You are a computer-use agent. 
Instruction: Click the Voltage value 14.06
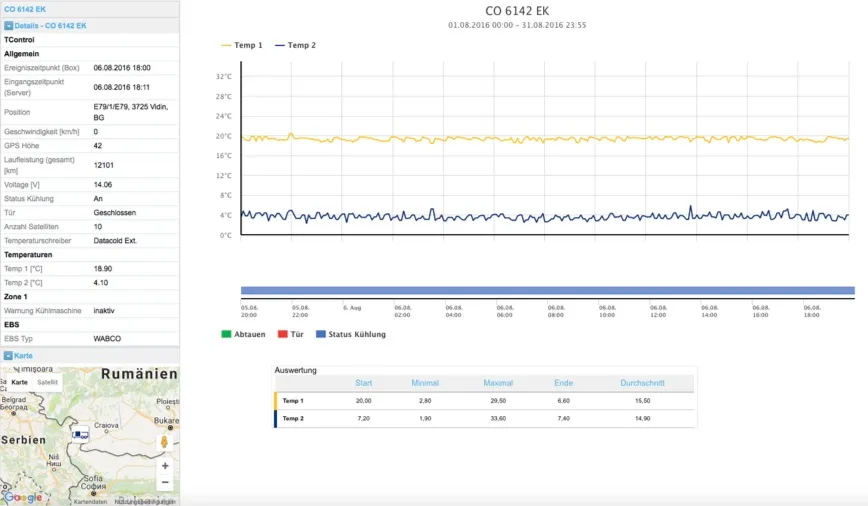point(102,185)
